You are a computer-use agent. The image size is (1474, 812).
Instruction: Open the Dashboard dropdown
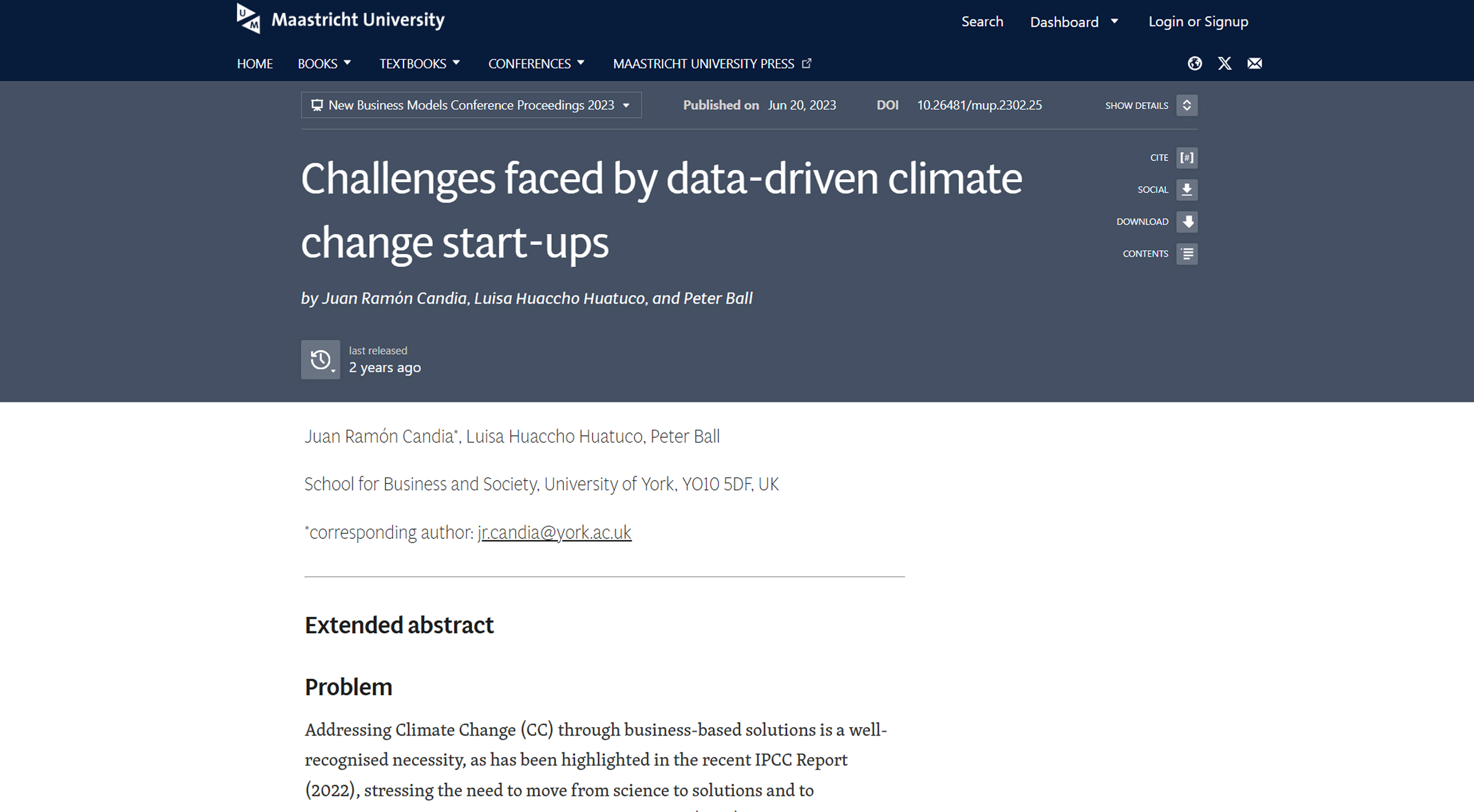point(1074,22)
